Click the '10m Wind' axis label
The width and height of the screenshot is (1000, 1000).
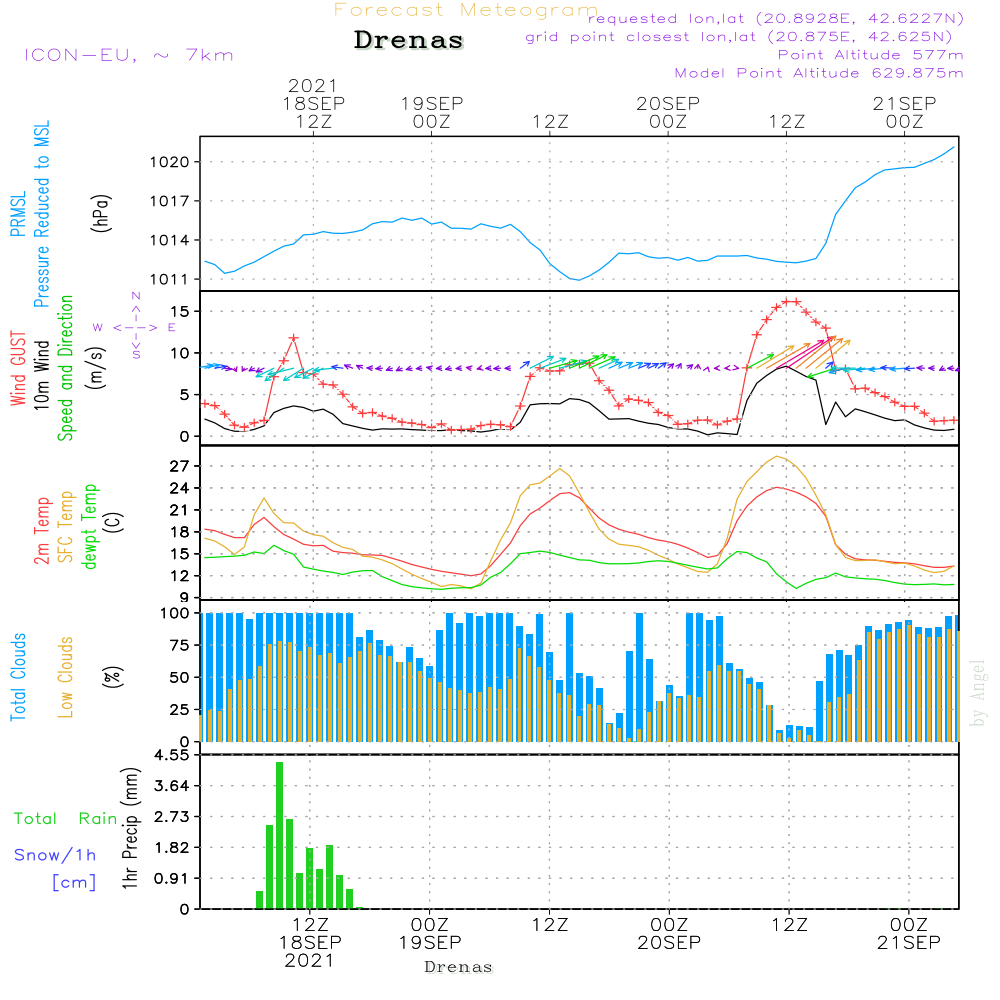click(x=41, y=375)
